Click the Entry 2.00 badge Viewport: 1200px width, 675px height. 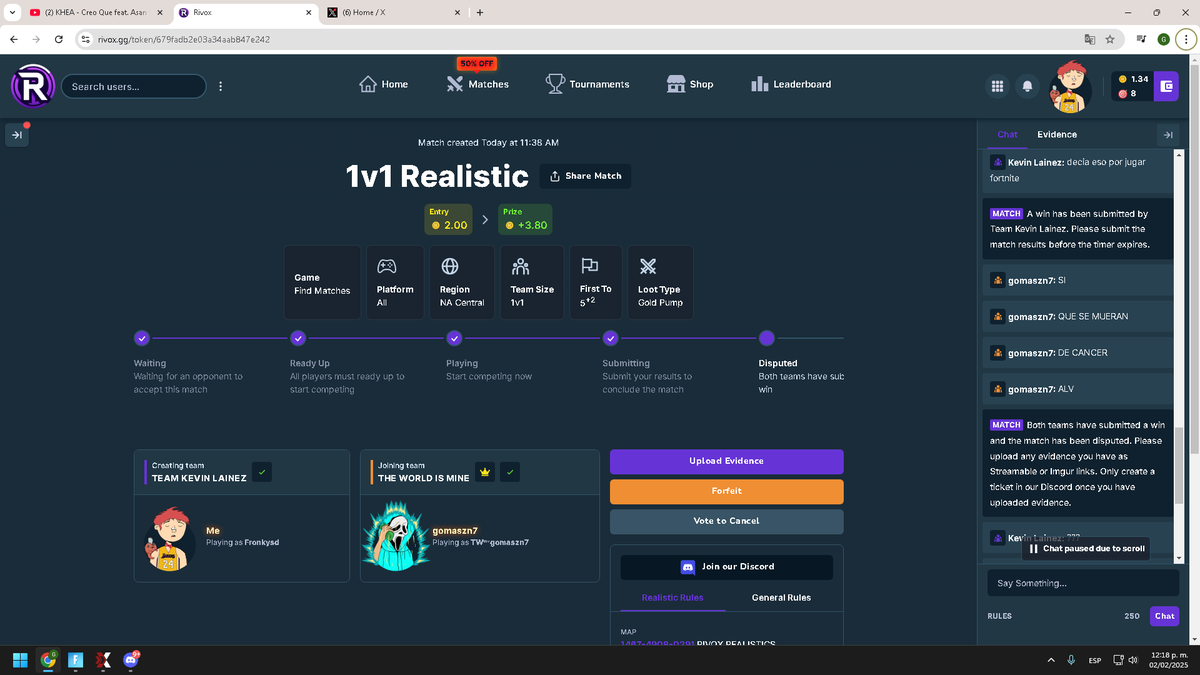click(449, 219)
